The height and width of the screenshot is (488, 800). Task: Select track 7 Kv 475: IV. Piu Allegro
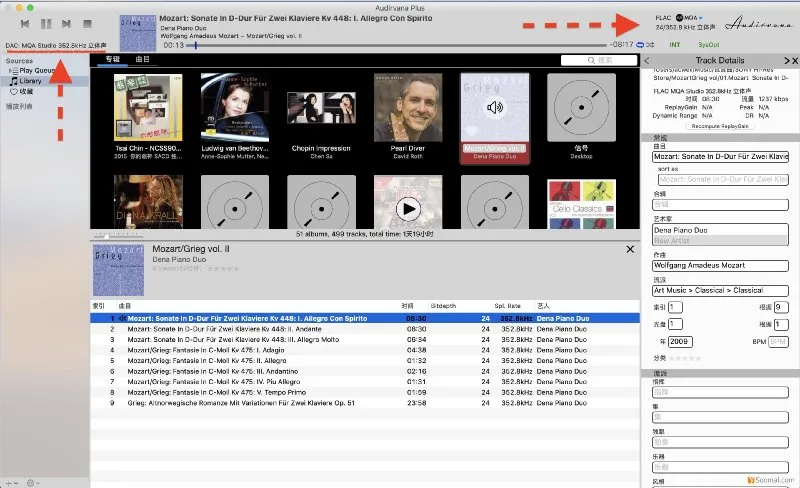coord(365,382)
